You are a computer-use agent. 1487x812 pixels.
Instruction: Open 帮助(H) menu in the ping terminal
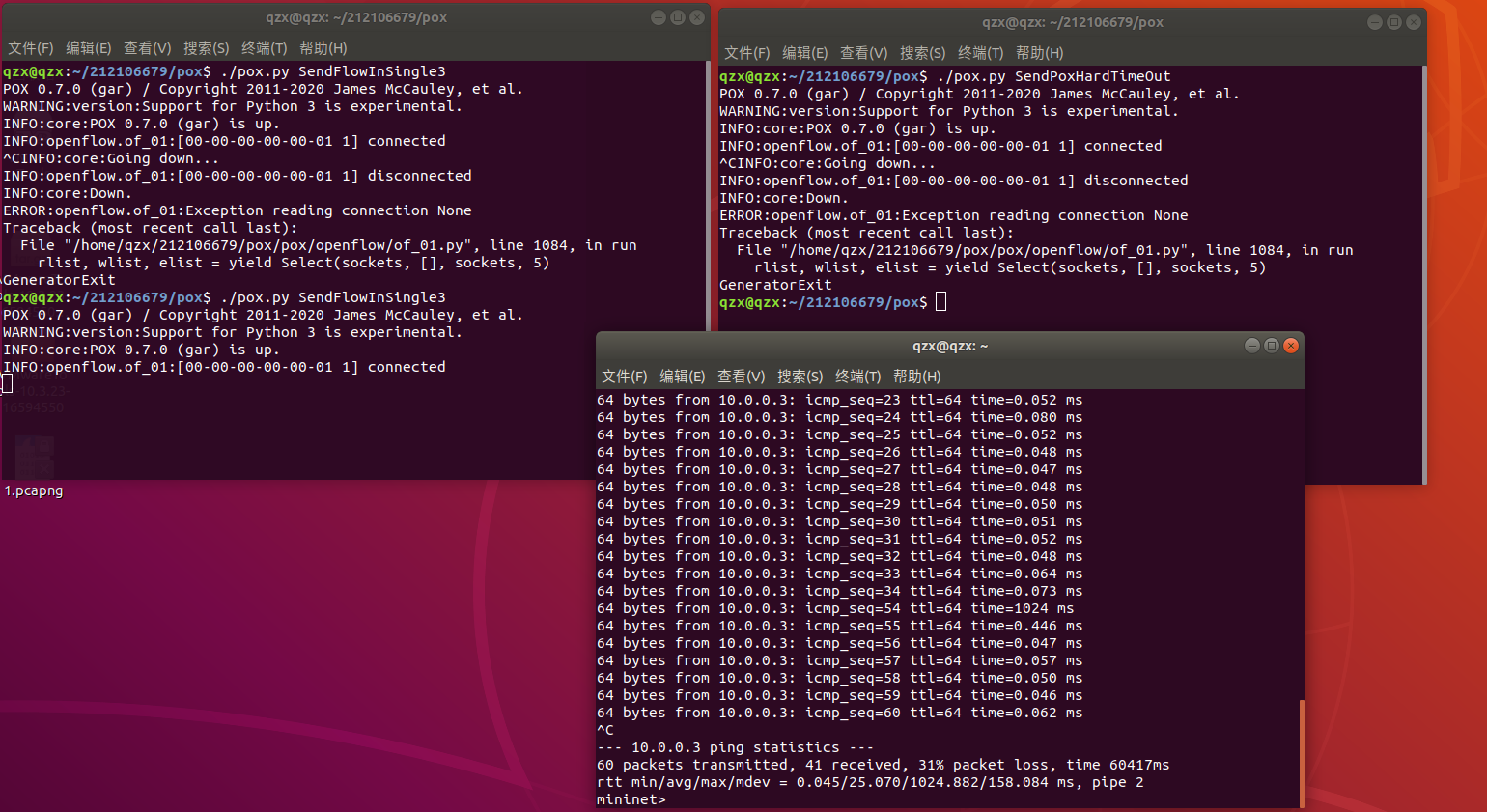(x=917, y=377)
